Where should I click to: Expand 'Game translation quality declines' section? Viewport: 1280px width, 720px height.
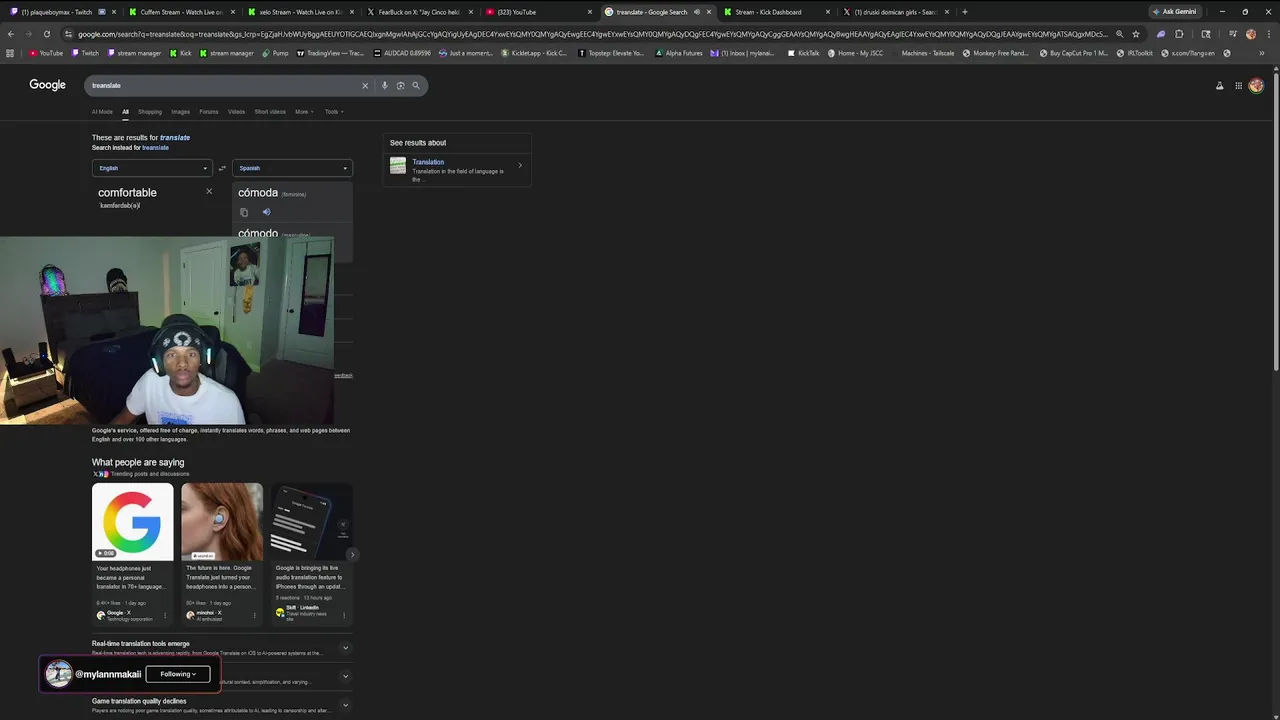point(345,705)
